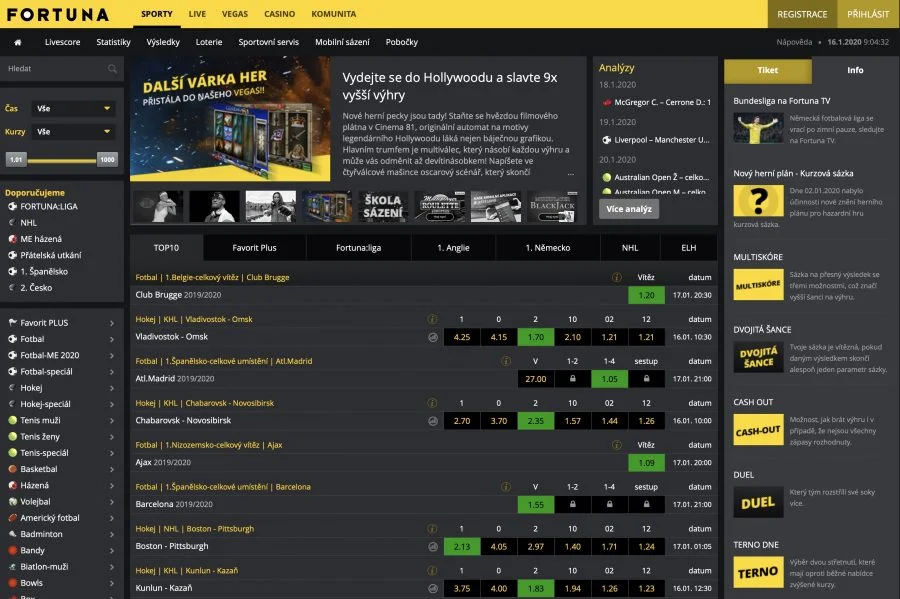Open the Kurzy filter dropdown
This screenshot has height=599, width=900.
point(74,131)
